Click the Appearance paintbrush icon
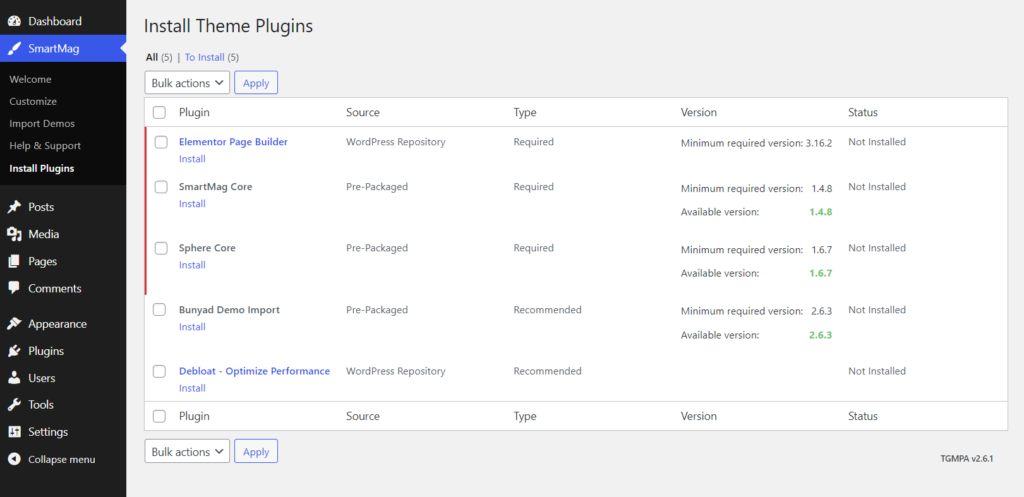Image resolution: width=1024 pixels, height=497 pixels. click(x=14, y=324)
